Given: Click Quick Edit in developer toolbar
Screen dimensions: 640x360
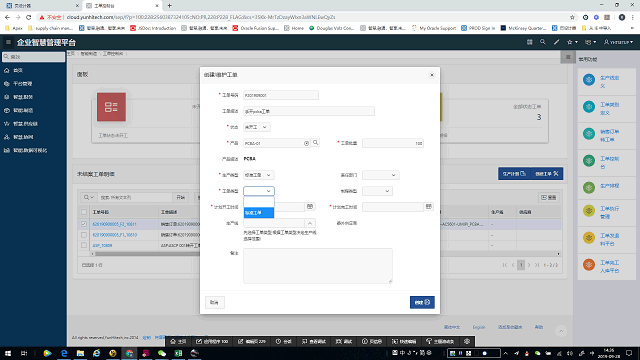Looking at the screenshot, I should pos(404,341).
